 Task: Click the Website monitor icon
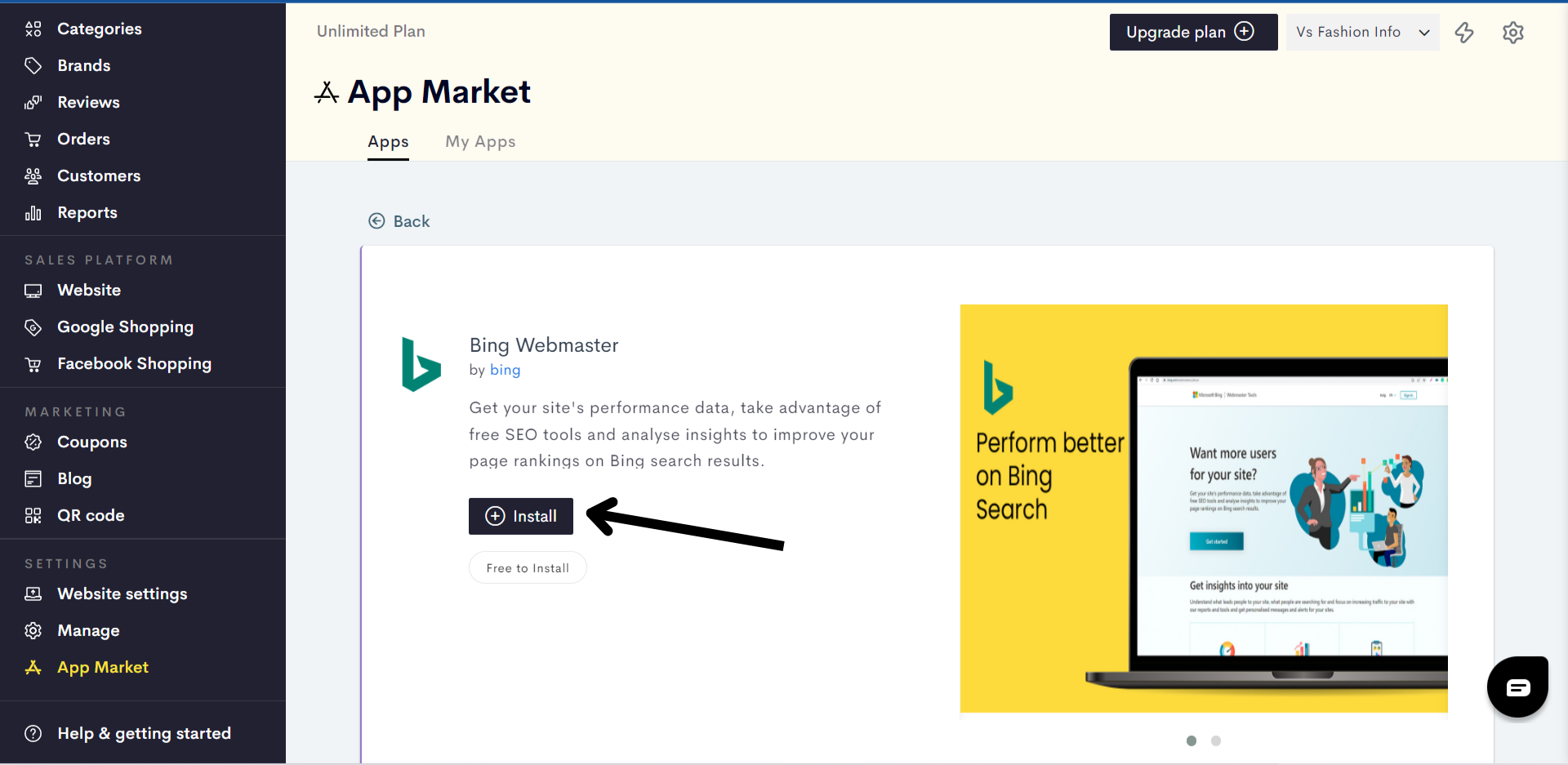coord(33,290)
